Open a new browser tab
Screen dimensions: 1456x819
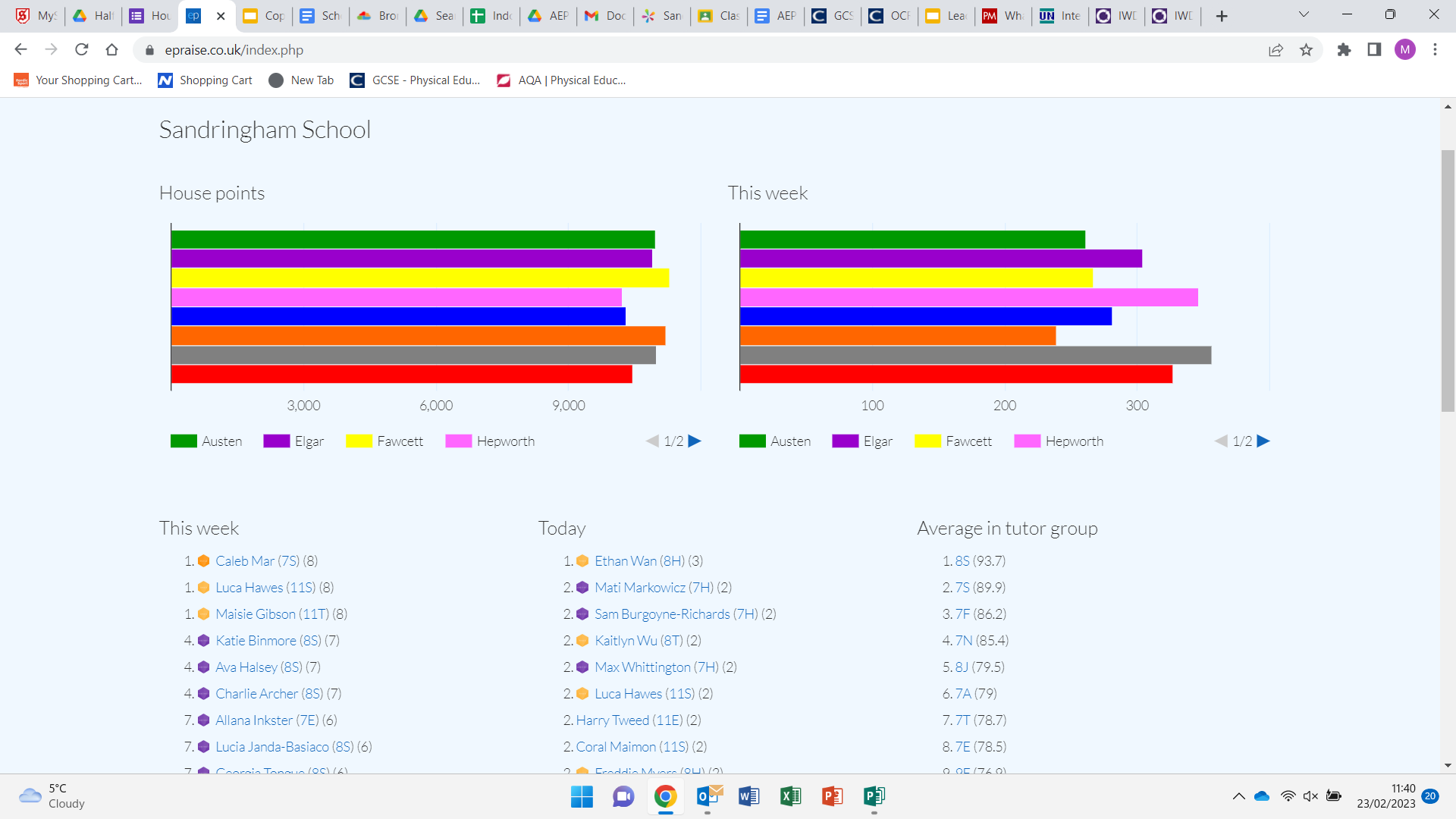pyautogui.click(x=1222, y=16)
